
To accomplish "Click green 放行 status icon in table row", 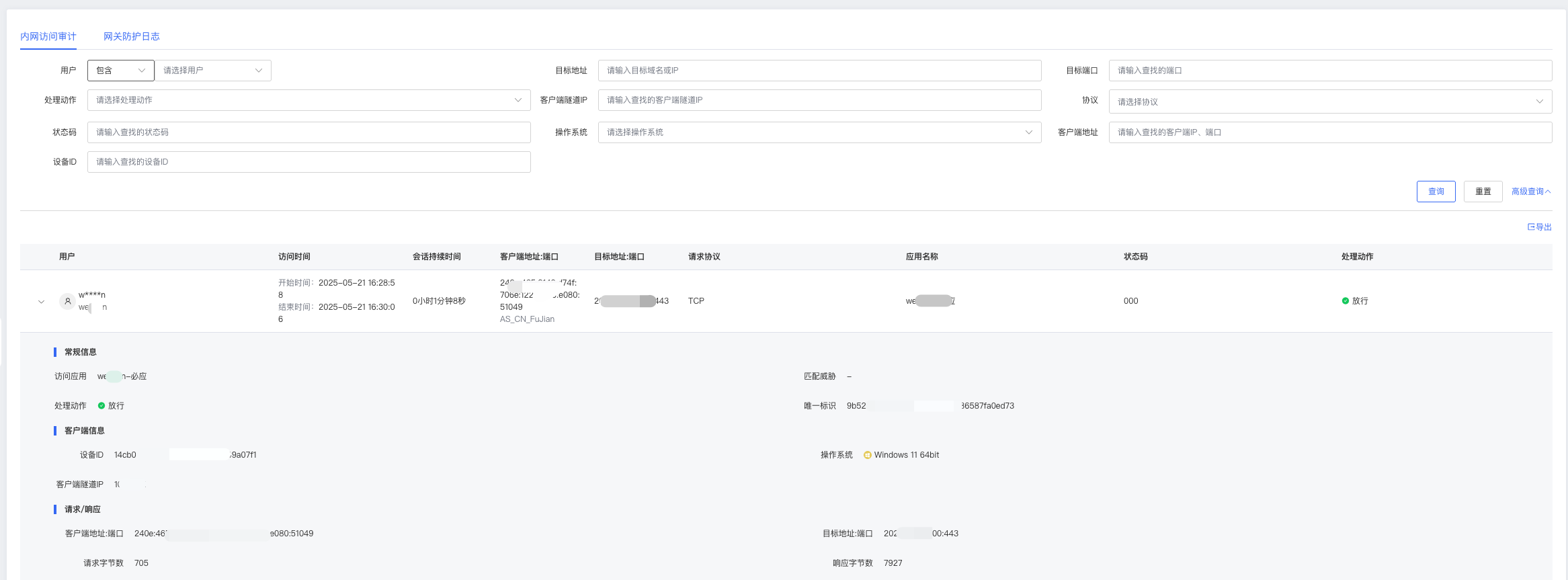I will pos(1346,301).
